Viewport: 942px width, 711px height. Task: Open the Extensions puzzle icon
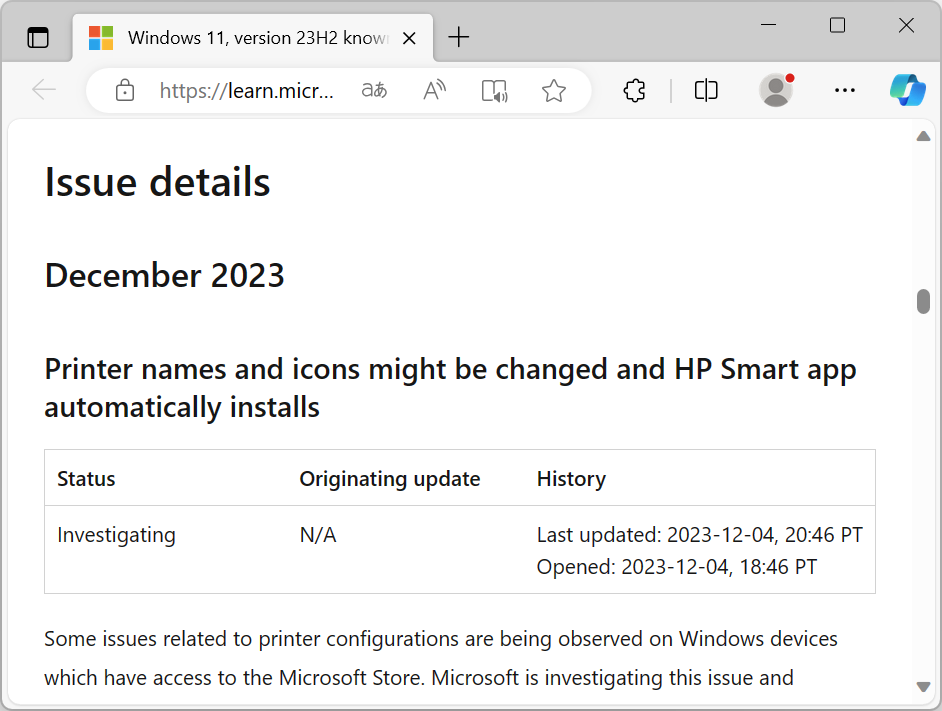tap(634, 91)
